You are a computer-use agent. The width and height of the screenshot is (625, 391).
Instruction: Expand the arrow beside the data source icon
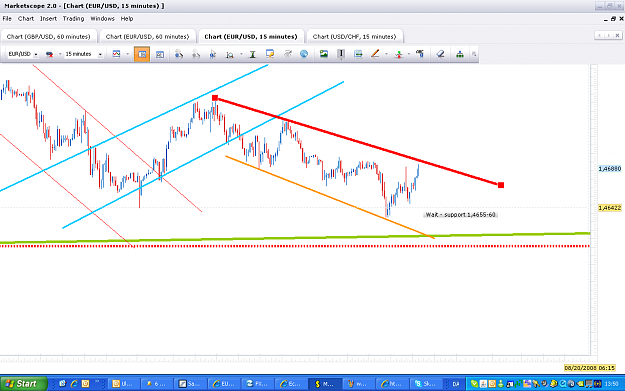tap(60, 54)
